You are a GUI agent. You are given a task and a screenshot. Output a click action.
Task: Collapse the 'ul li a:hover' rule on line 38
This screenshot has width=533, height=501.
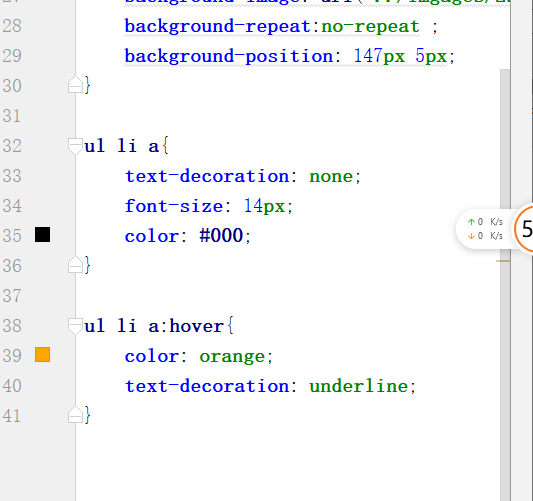click(x=75, y=326)
